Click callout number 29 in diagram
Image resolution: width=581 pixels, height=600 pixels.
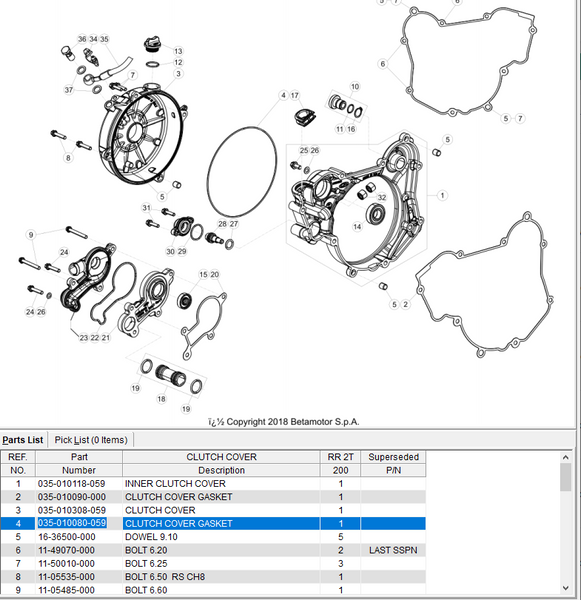click(182, 251)
